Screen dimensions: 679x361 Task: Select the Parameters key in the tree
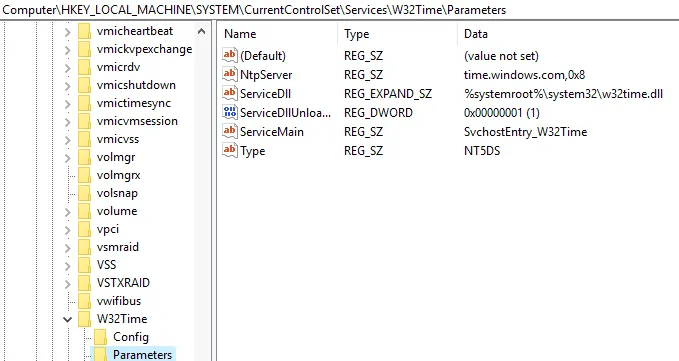[x=142, y=355]
